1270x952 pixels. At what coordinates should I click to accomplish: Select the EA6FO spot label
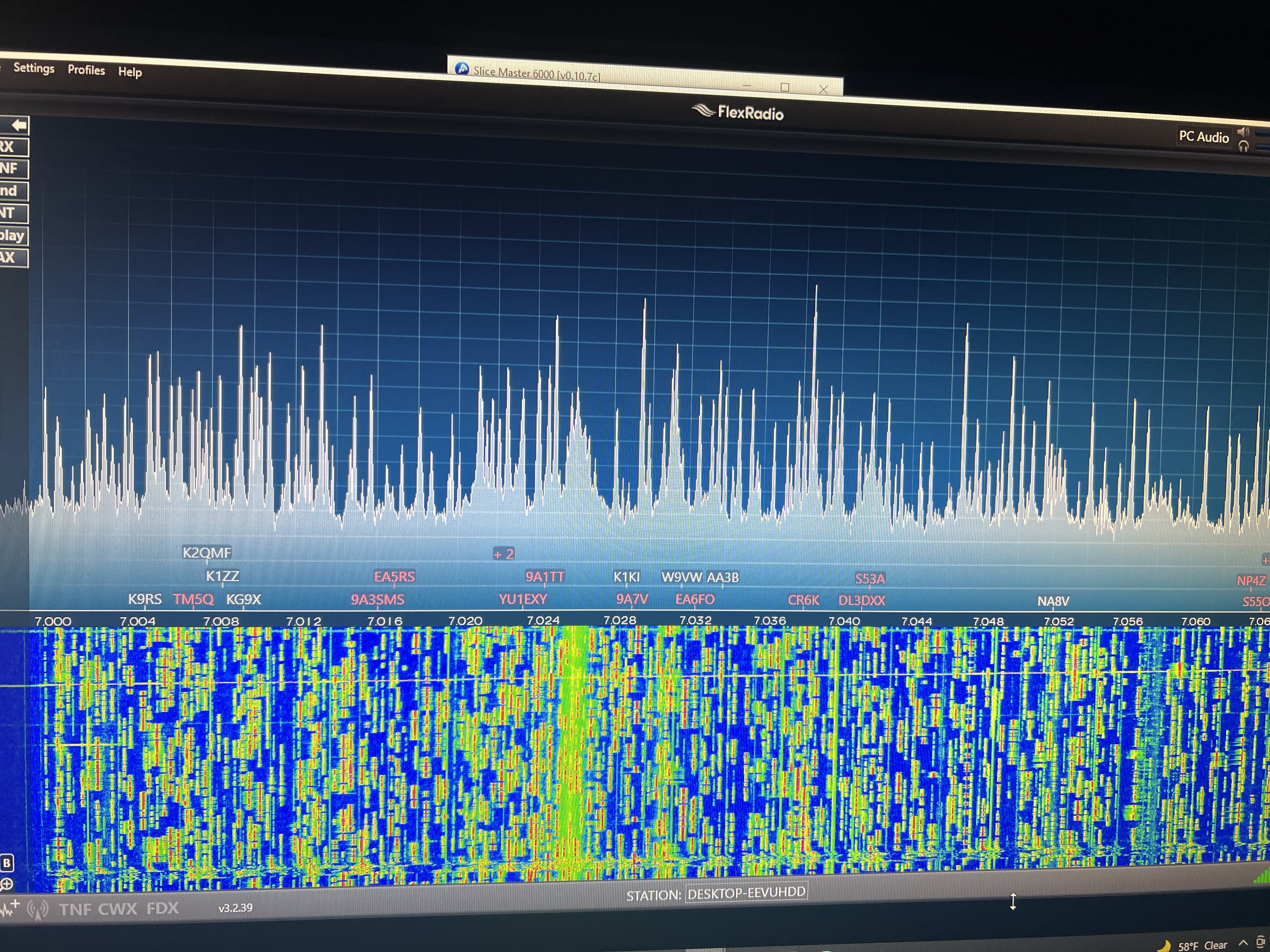(x=695, y=600)
